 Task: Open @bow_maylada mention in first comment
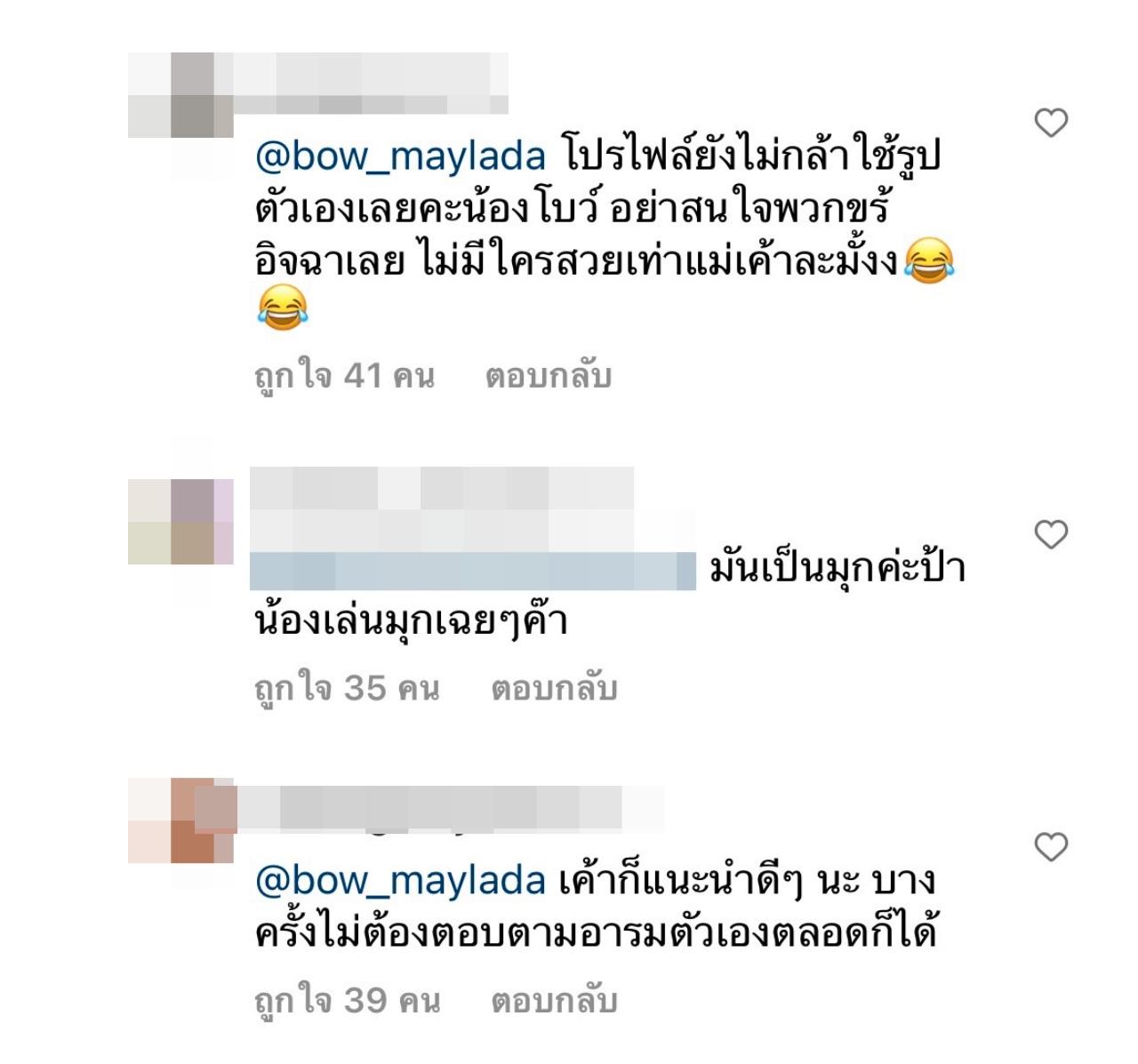pyautogui.click(x=400, y=157)
